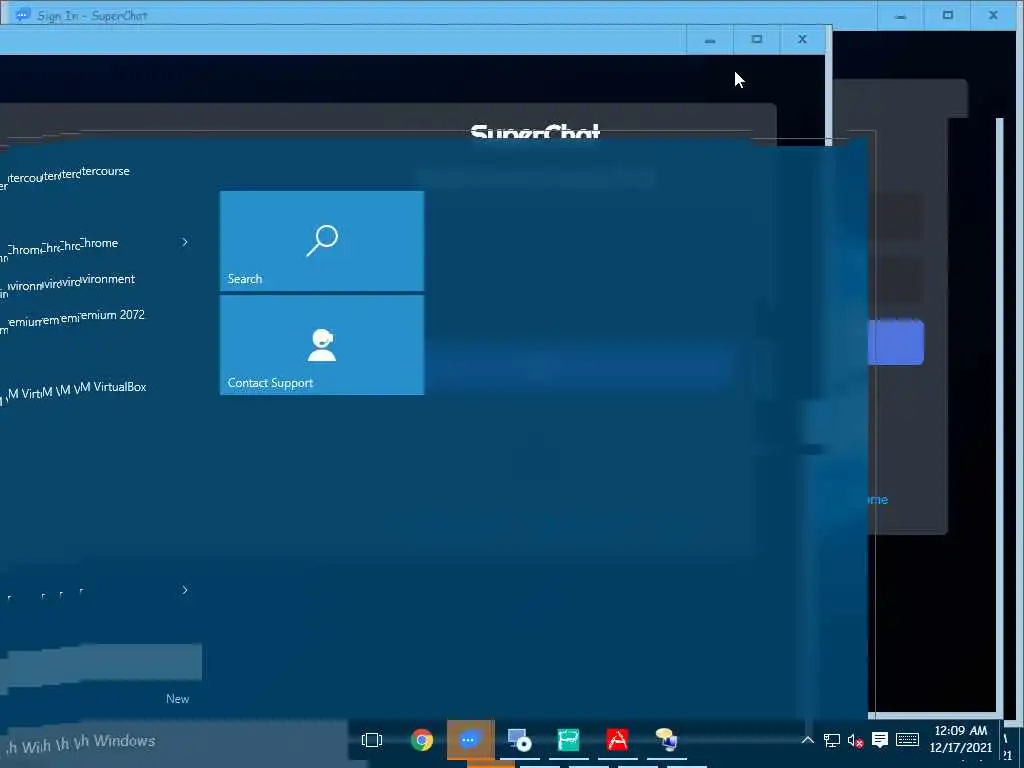Viewport: 1024px width, 768px height.
Task: Select the Chrome item in Start list
Action: [x=98, y=243]
